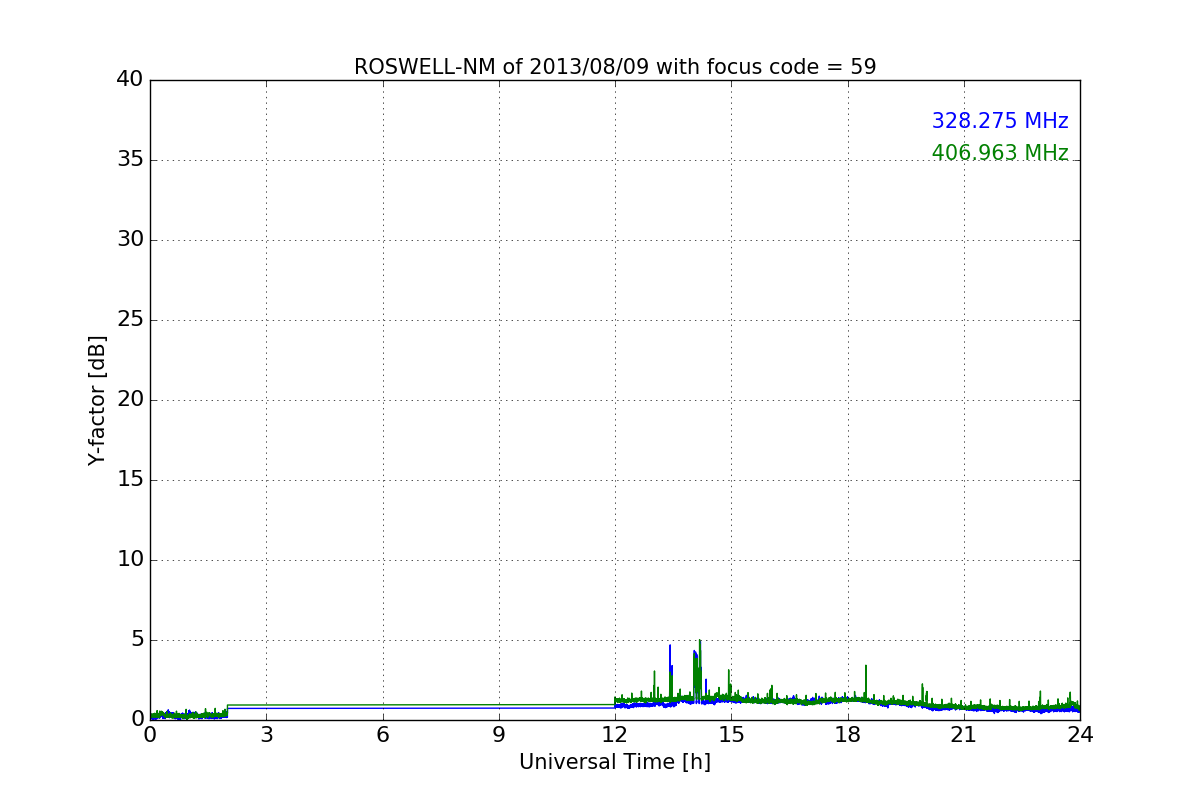Click the y-axis tick label 35
Viewport: 1200px width, 800px height.
pos(130,160)
